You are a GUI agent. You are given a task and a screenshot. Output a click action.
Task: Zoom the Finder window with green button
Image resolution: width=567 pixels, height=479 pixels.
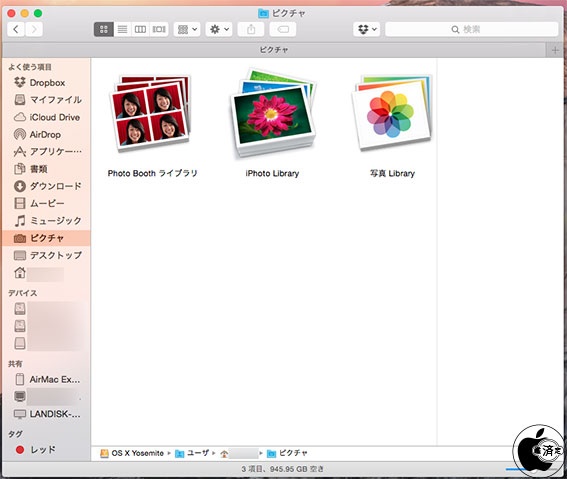(x=38, y=13)
